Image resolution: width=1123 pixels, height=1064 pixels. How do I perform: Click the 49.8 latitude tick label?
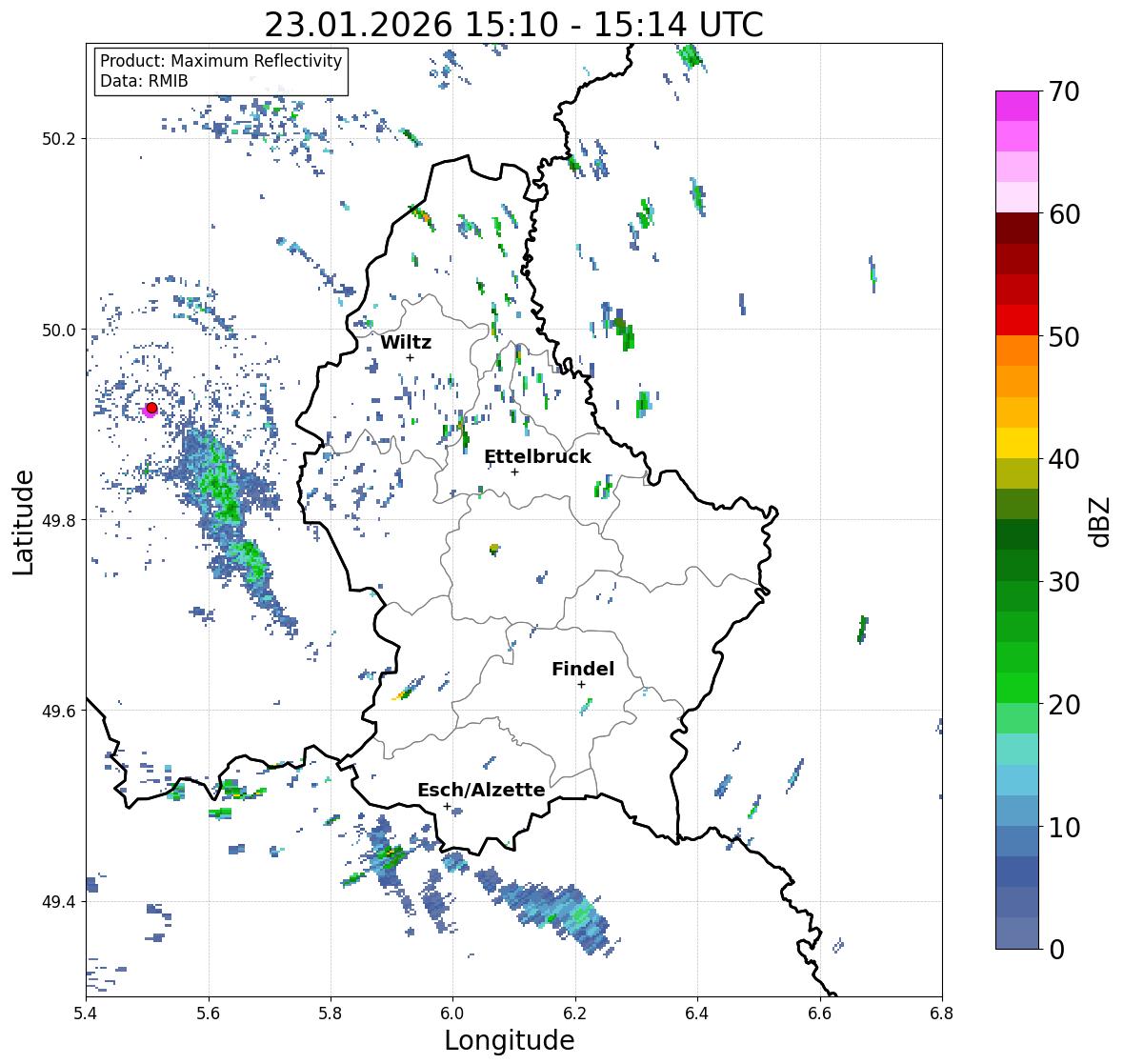pyautogui.click(x=59, y=520)
